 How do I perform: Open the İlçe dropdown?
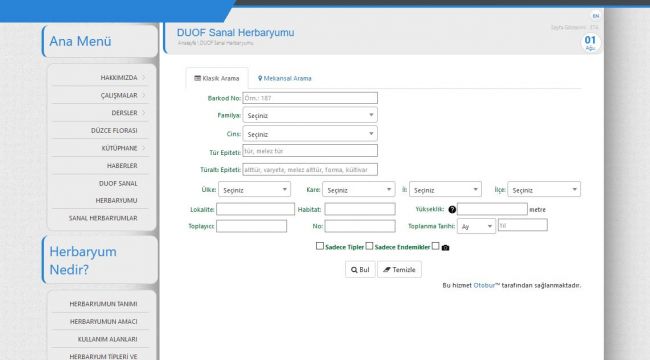pos(544,190)
